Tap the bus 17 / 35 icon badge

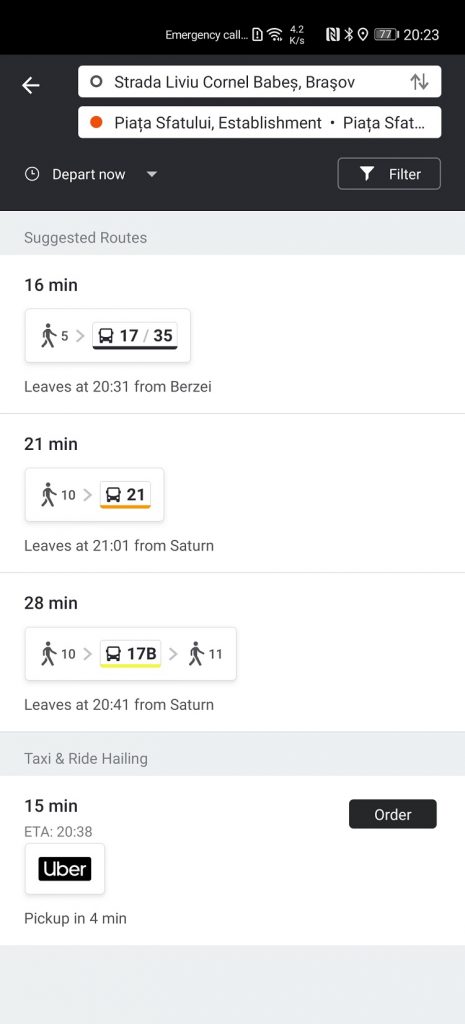click(x=135, y=336)
